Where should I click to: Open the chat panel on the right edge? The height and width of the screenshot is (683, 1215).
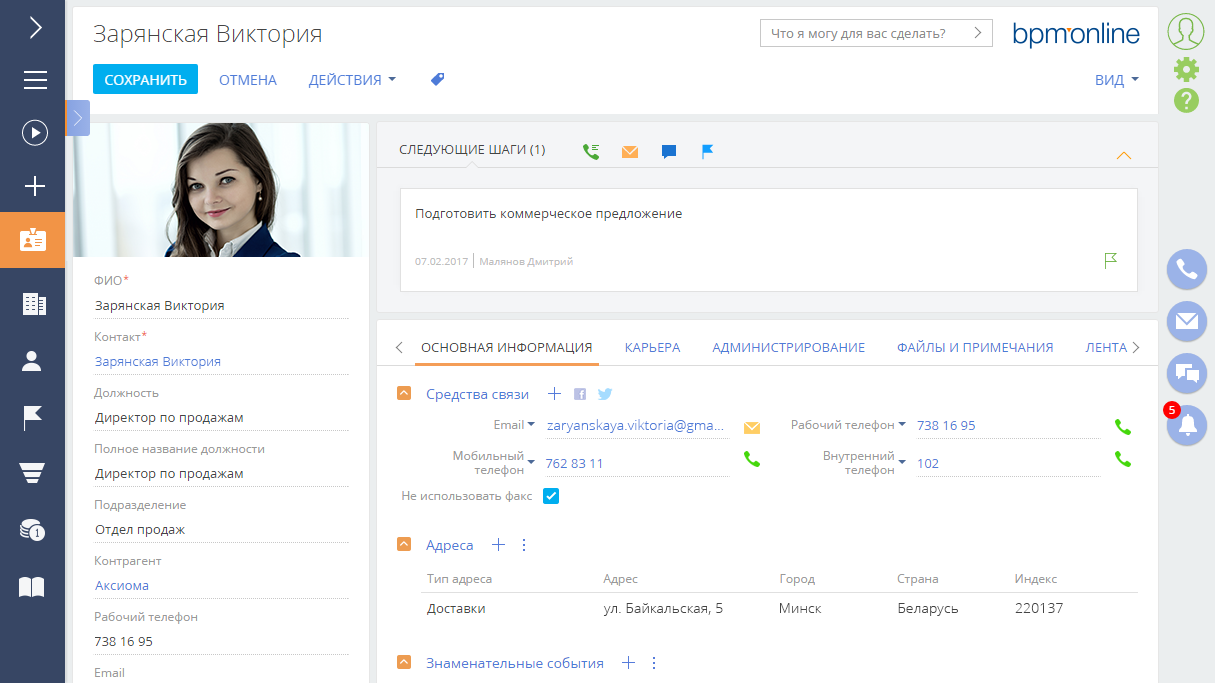click(x=1186, y=373)
